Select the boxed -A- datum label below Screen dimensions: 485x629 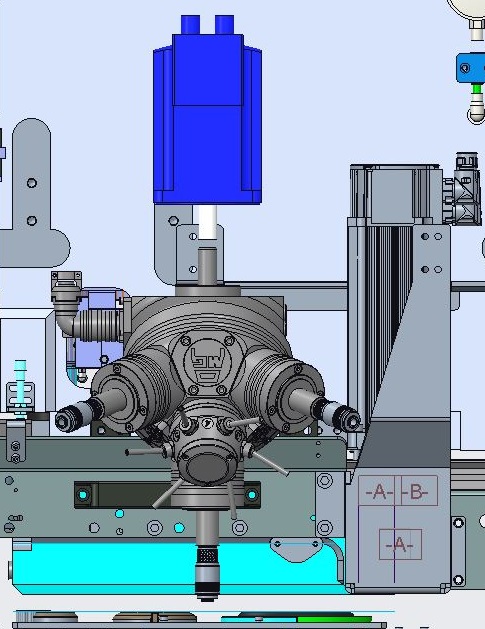400,544
